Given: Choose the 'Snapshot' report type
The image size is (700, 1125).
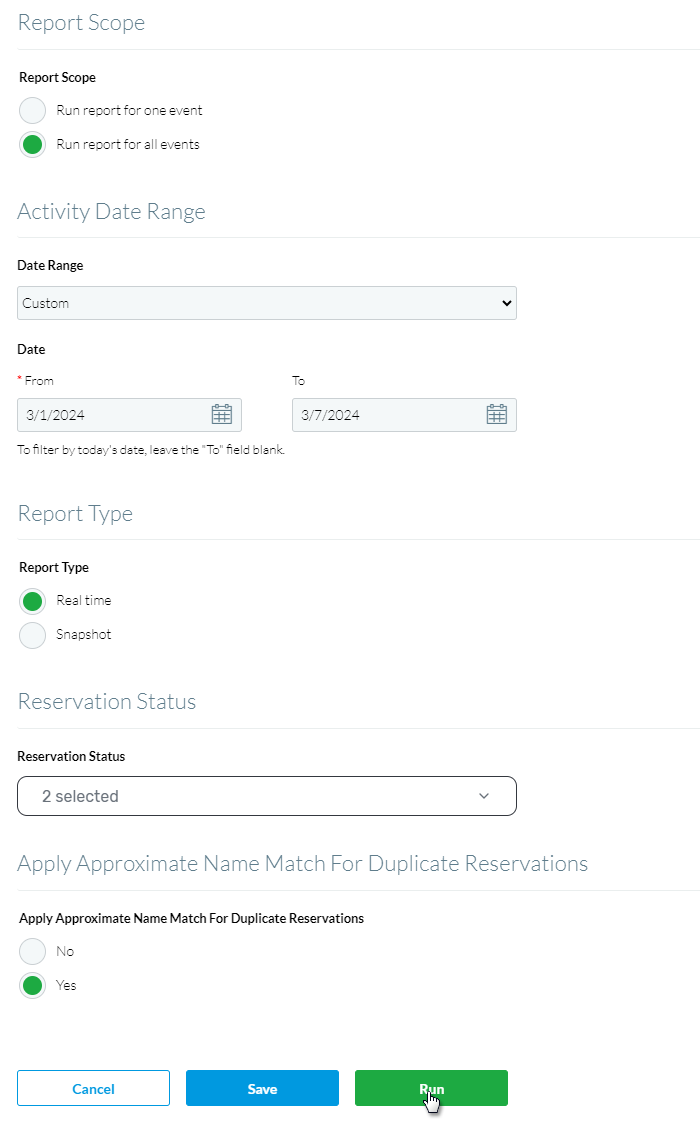Looking at the screenshot, I should tap(32, 635).
